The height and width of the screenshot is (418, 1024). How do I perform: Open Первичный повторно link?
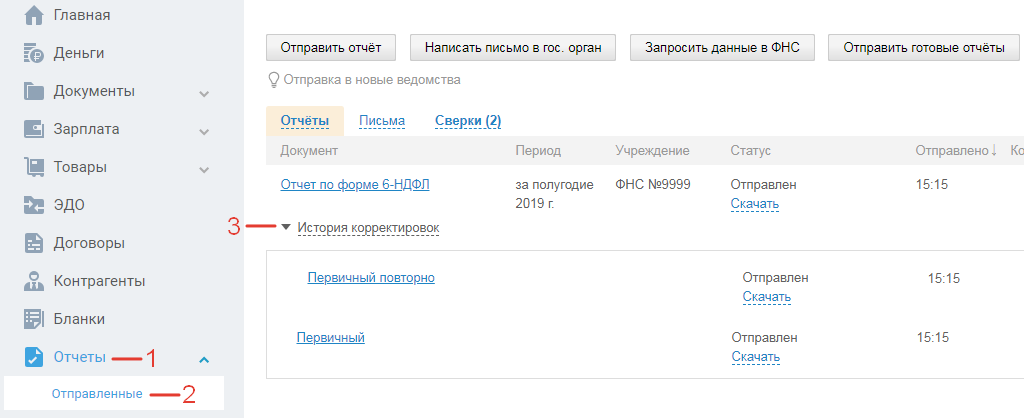click(x=371, y=278)
